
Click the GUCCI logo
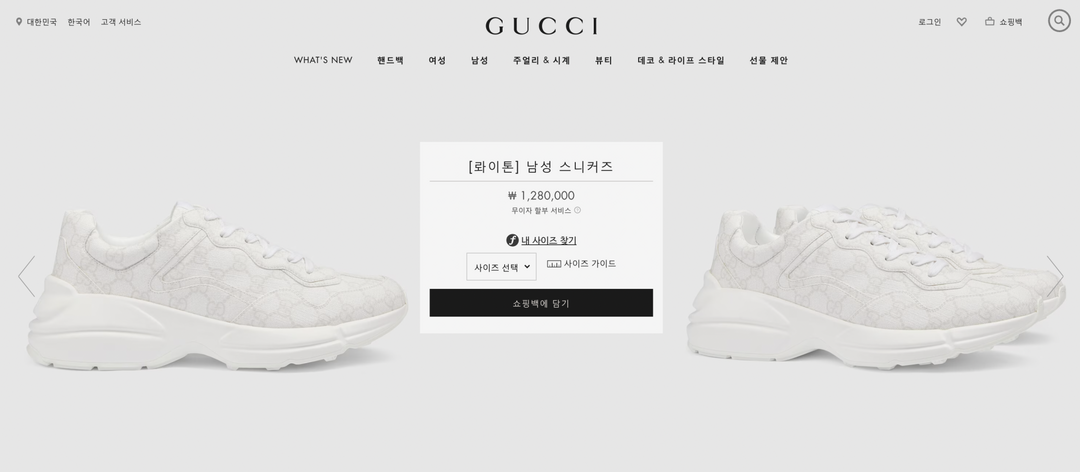coord(541,26)
